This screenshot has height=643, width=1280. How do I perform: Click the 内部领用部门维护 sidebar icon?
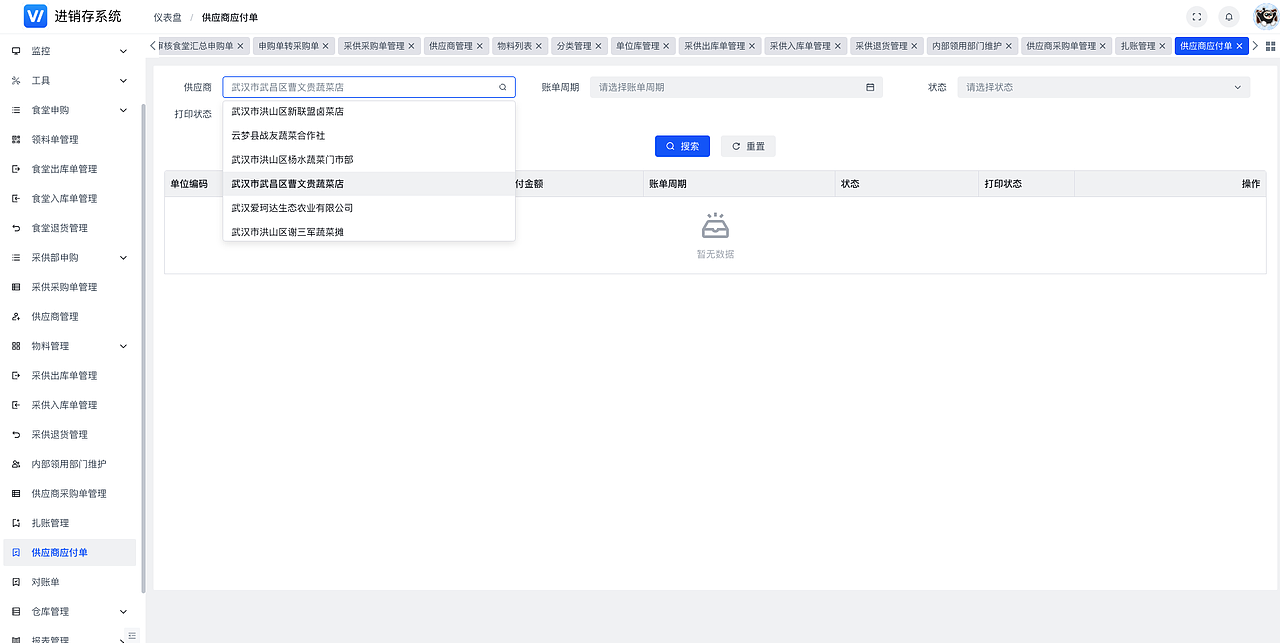[x=16, y=464]
